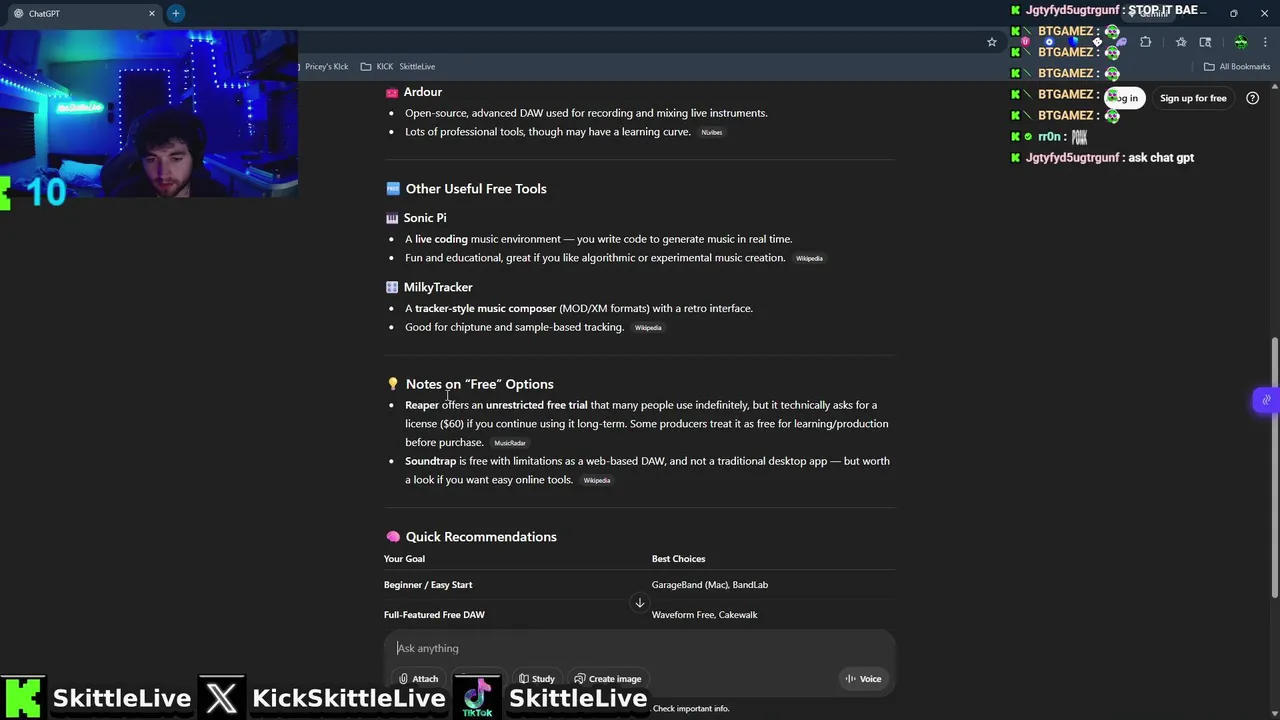Click the bold word Soundtrap
Viewport: 1280px width, 720px height.
click(430, 461)
